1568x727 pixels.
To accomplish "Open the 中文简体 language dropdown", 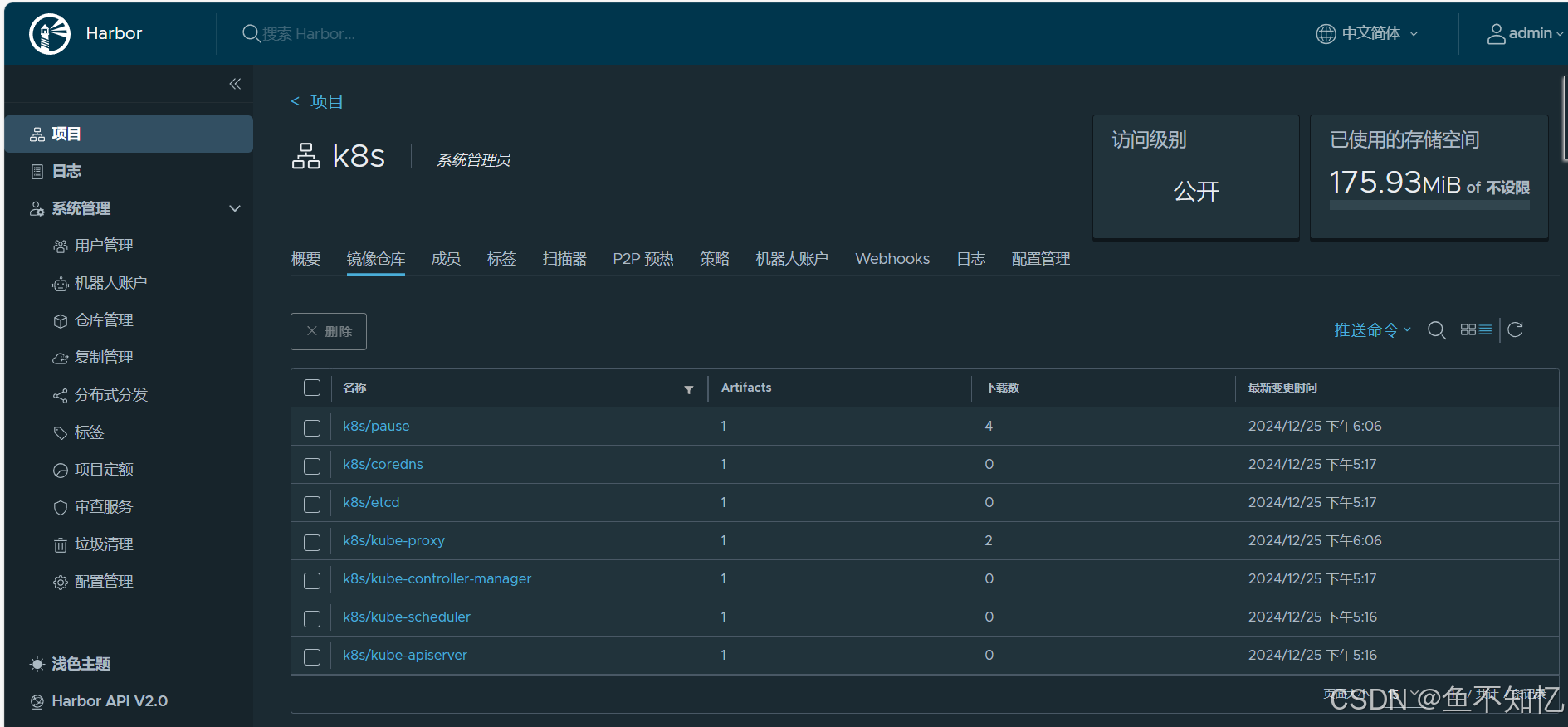I will [1368, 33].
